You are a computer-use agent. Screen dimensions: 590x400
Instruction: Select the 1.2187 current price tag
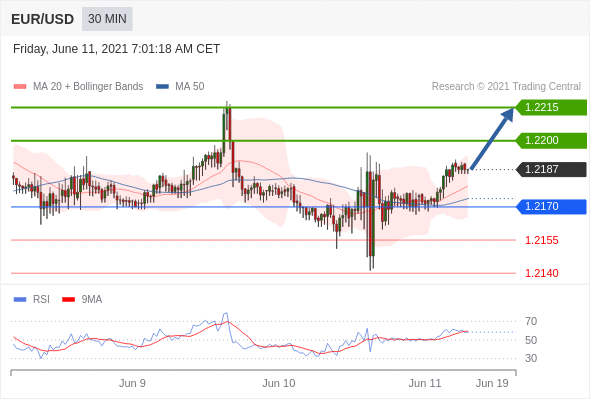pyautogui.click(x=551, y=169)
